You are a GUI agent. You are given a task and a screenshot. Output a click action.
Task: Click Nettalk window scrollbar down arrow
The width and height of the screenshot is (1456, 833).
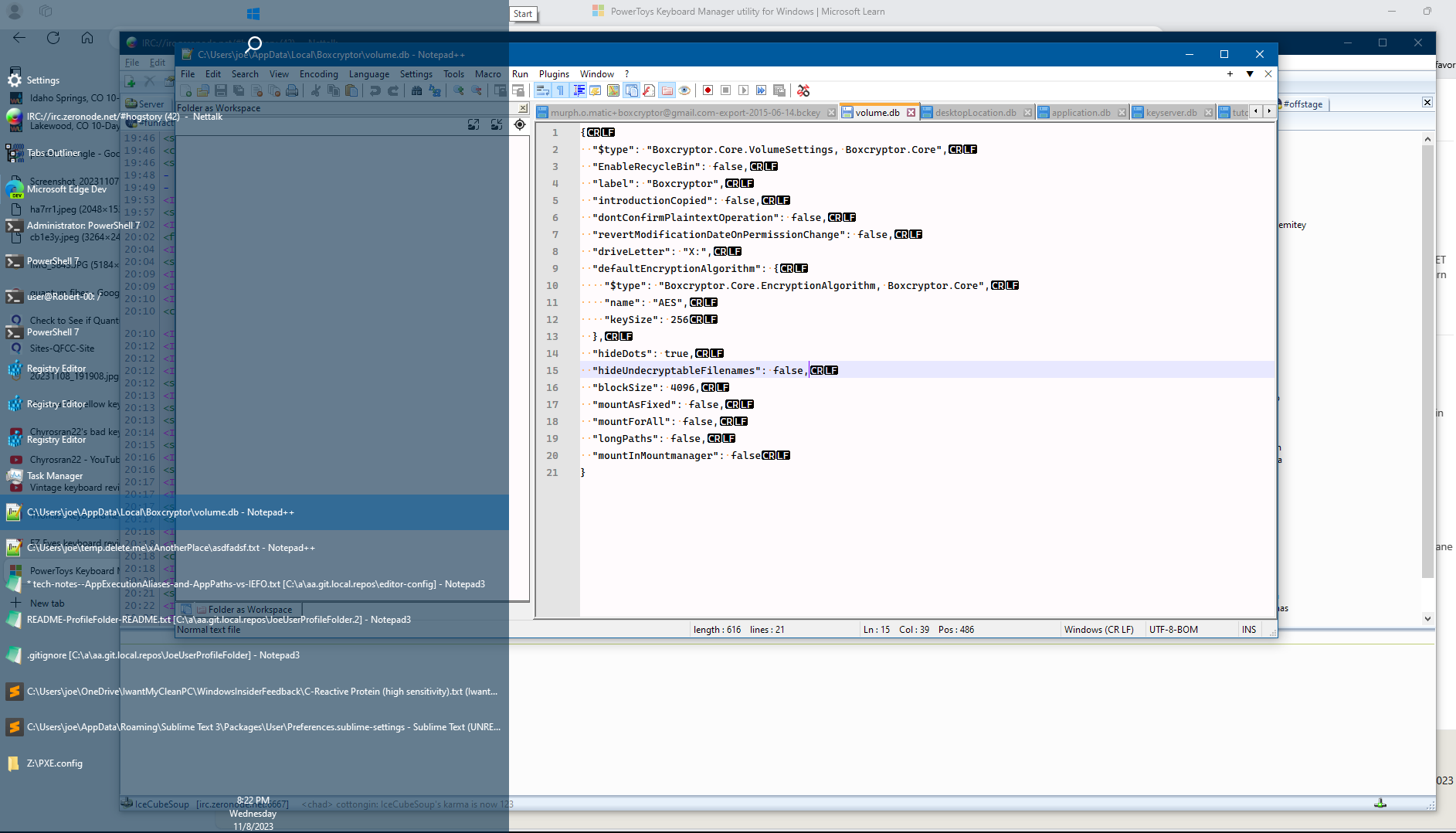(x=1427, y=618)
